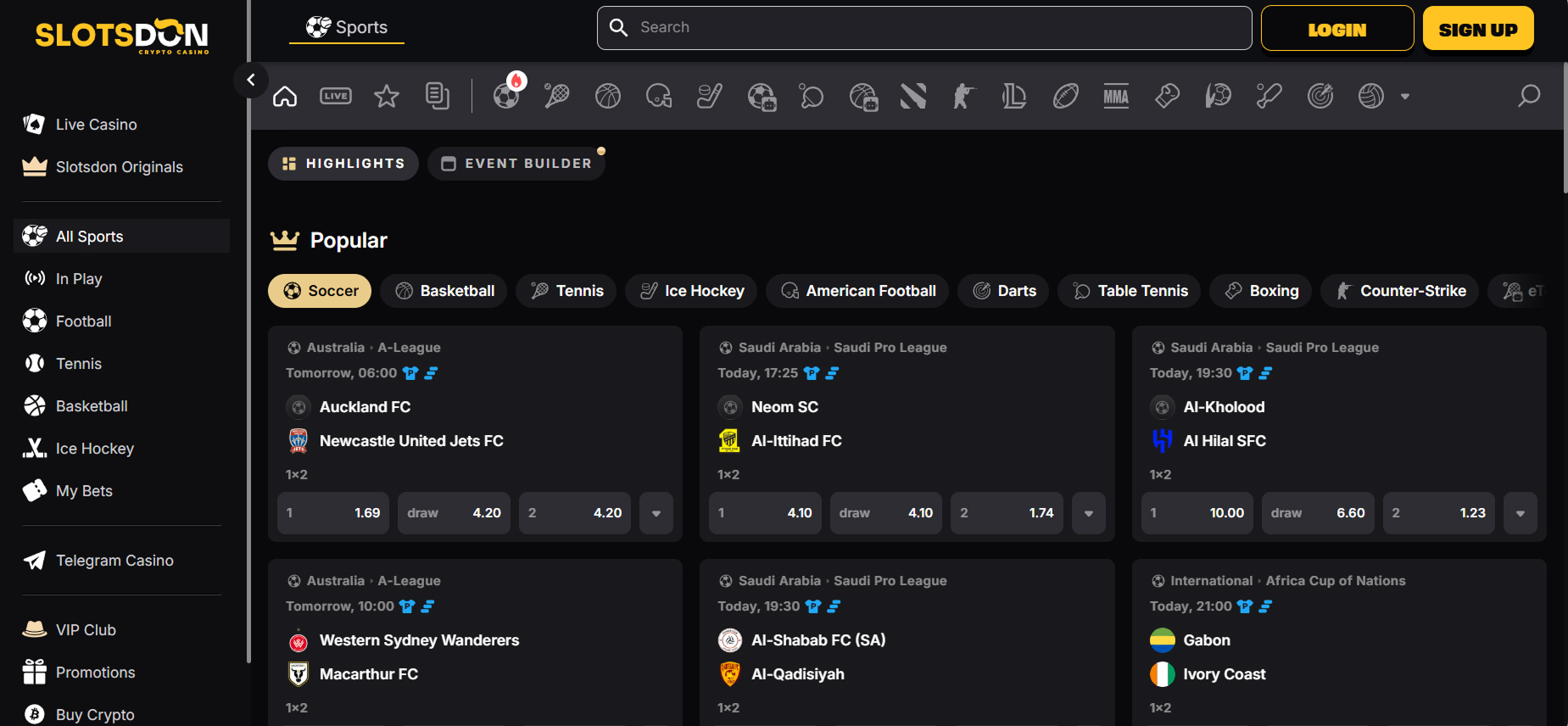This screenshot has width=1568, height=726.
Task: Click the magnifier icon in sports toolbar
Action: tap(1528, 97)
